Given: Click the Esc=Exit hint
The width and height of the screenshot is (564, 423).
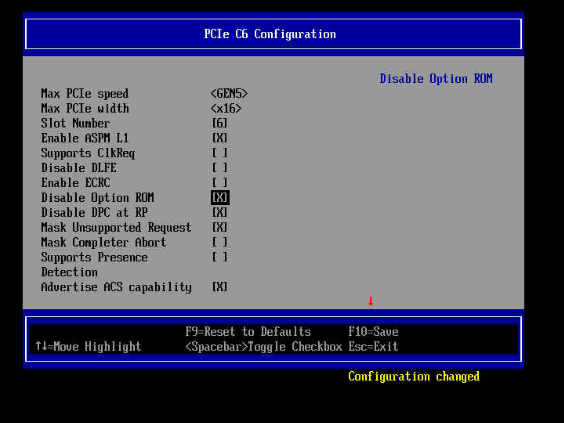Looking at the screenshot, I should point(373,346).
